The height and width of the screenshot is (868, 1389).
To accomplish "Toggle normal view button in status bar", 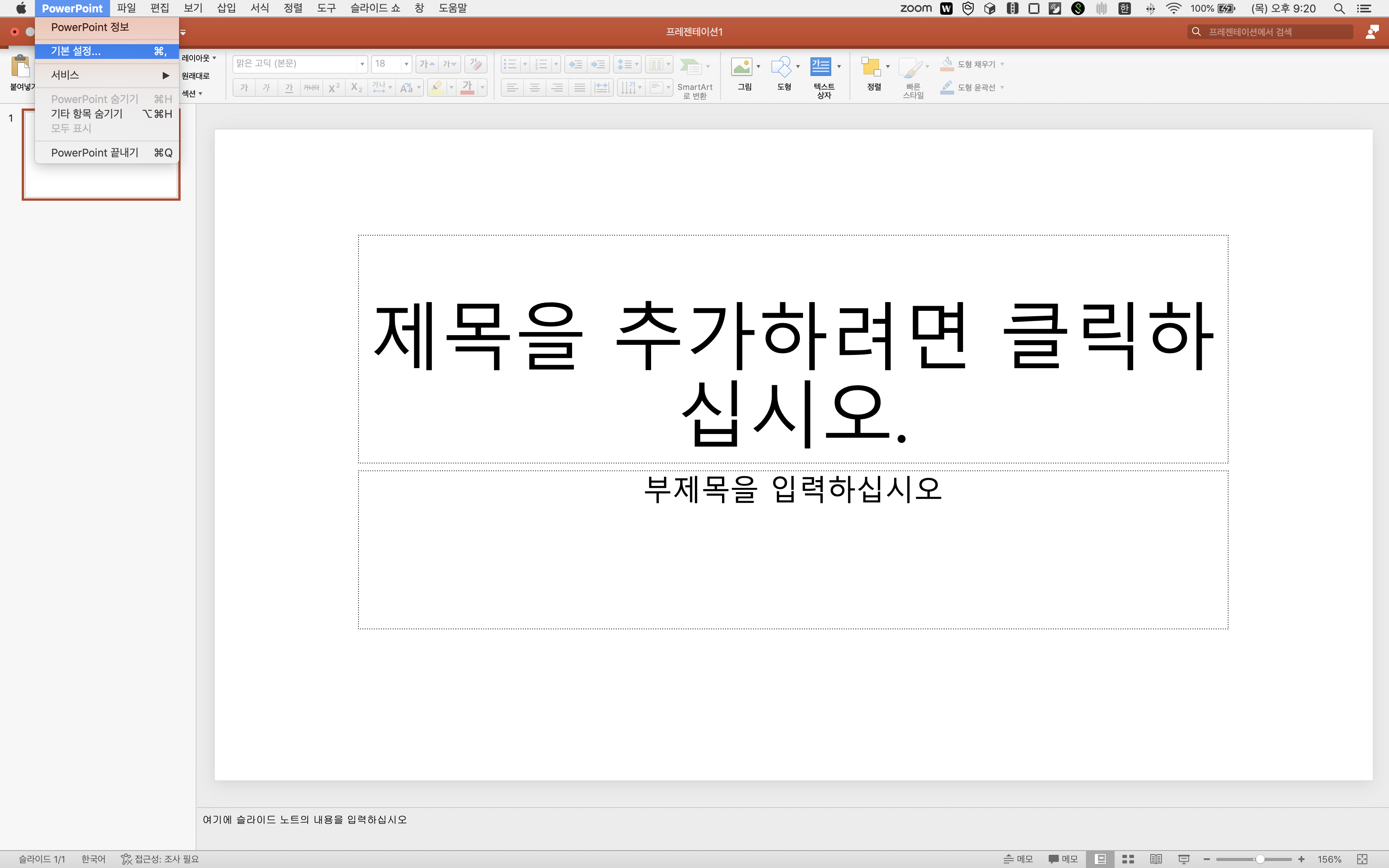I will click(x=1100, y=859).
